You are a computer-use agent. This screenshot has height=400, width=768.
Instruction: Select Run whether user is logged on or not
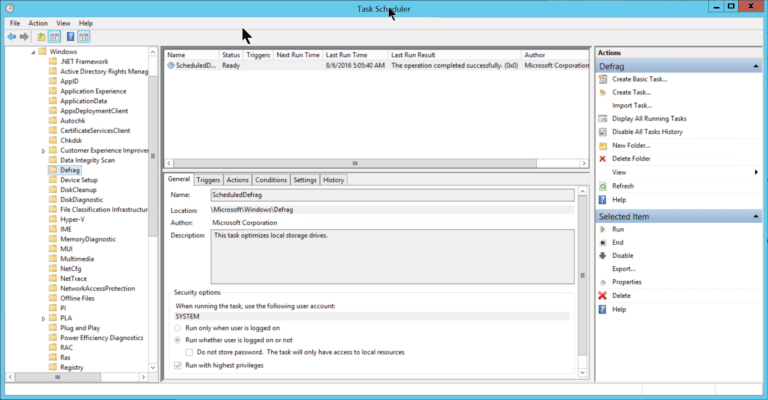pos(178,340)
